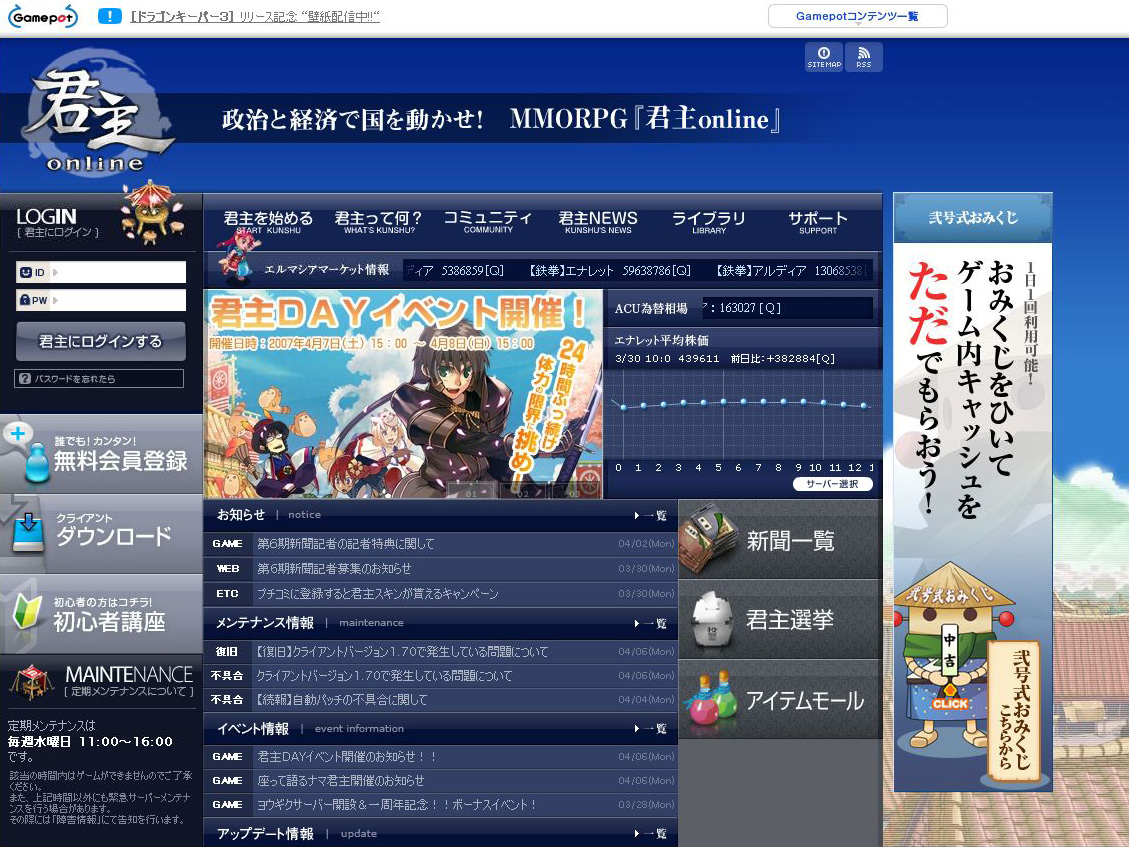Focus the ID input field
This screenshot has height=847, width=1129.
pyautogui.click(x=101, y=272)
